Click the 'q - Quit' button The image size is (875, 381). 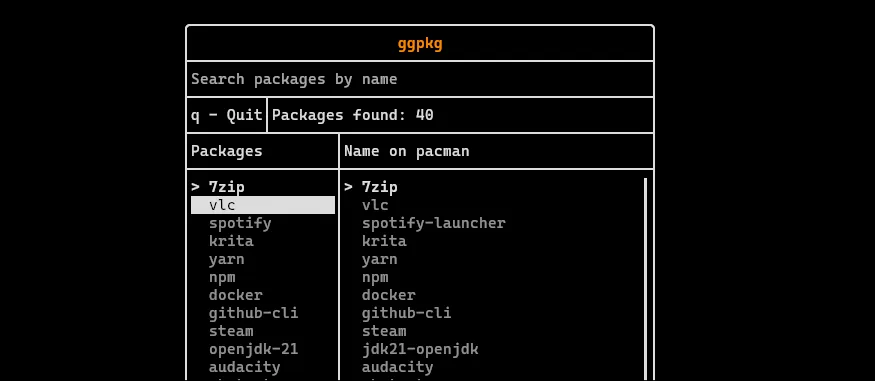click(227, 115)
